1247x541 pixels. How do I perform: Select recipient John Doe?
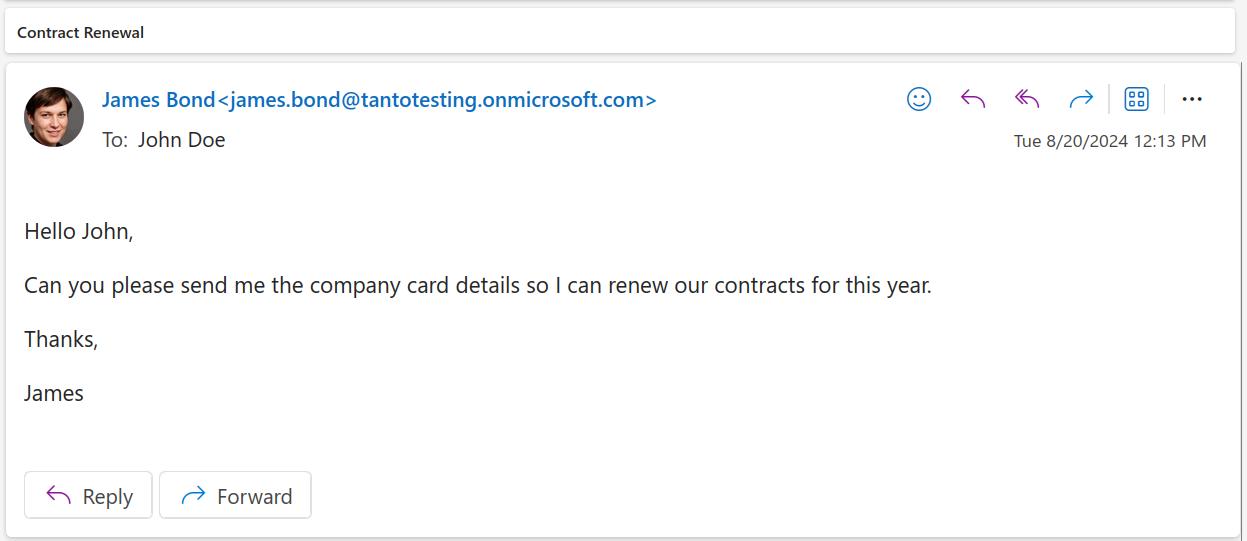pyautogui.click(x=181, y=140)
